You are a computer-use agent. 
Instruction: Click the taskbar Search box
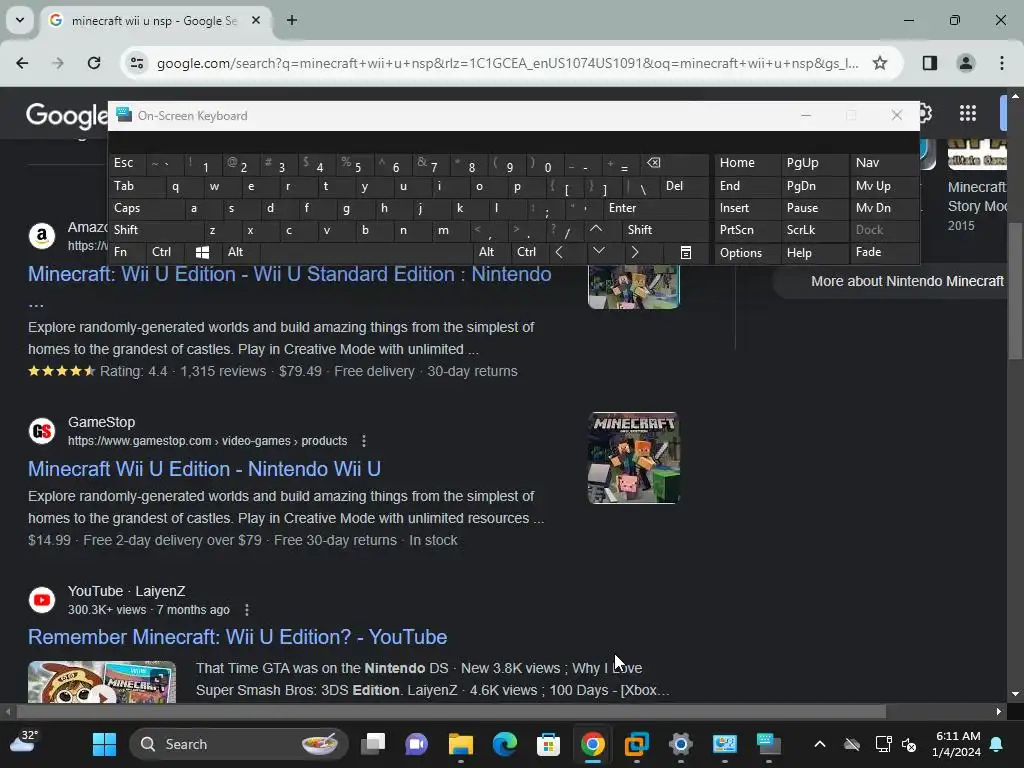tap(239, 744)
